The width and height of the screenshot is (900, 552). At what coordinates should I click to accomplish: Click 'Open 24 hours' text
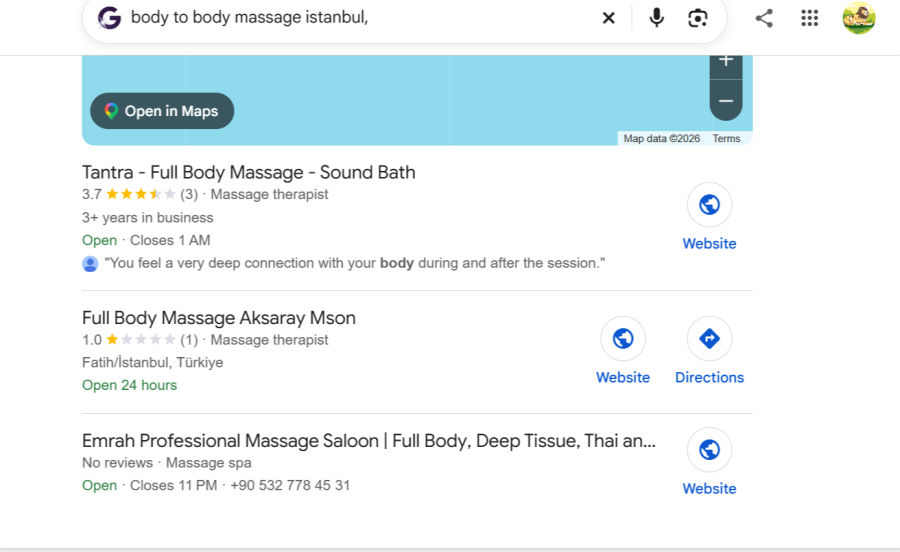[129, 385]
